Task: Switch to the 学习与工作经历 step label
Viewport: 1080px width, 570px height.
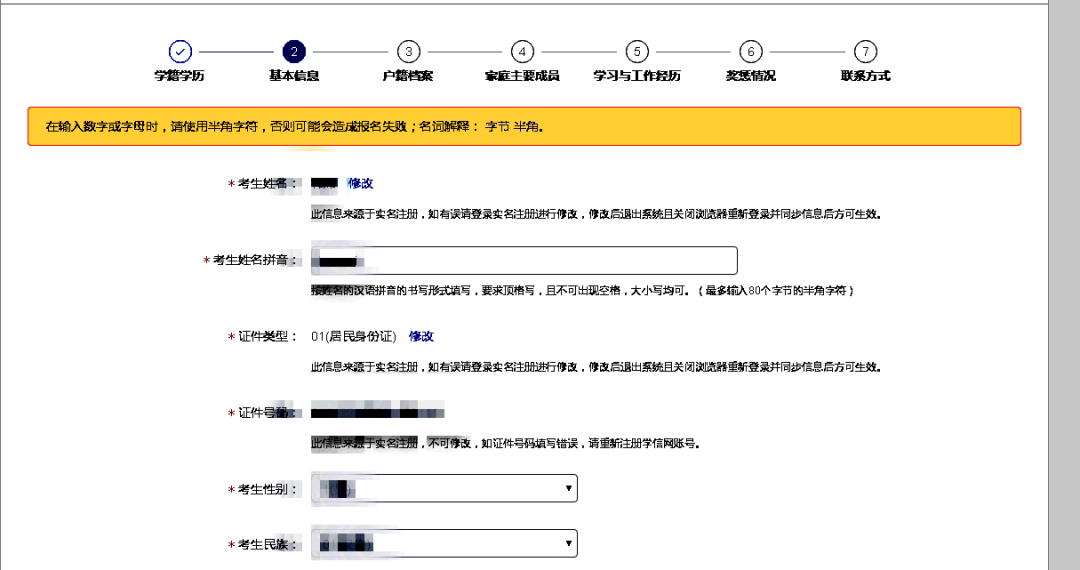Action: pos(637,76)
